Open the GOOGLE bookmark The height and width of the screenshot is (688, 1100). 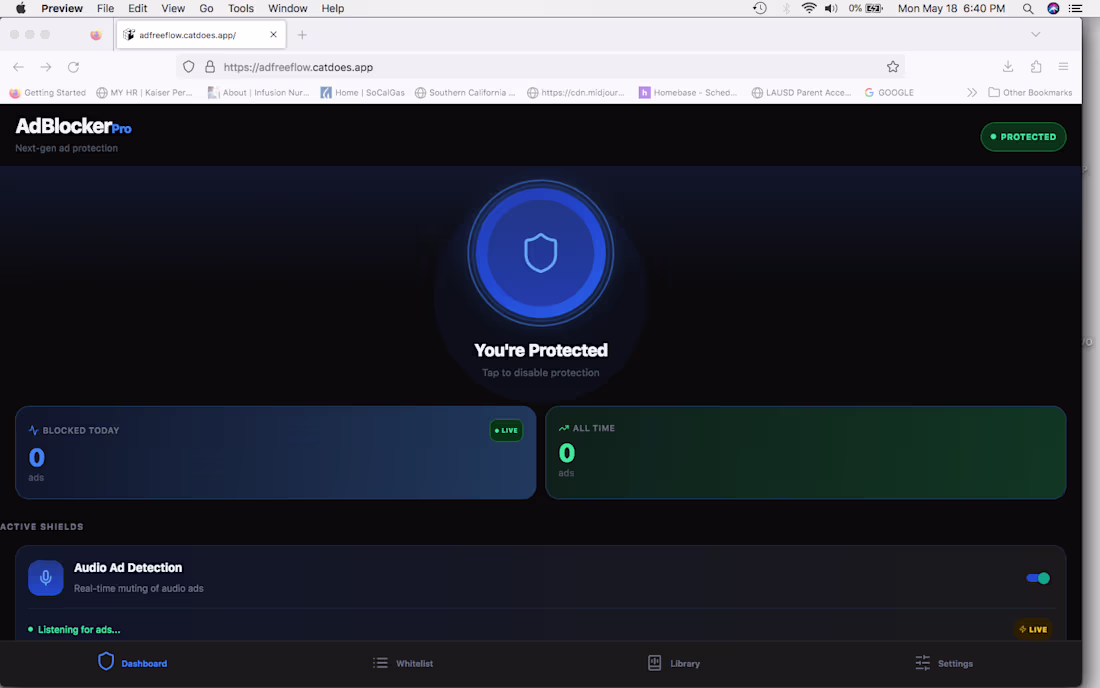click(889, 93)
